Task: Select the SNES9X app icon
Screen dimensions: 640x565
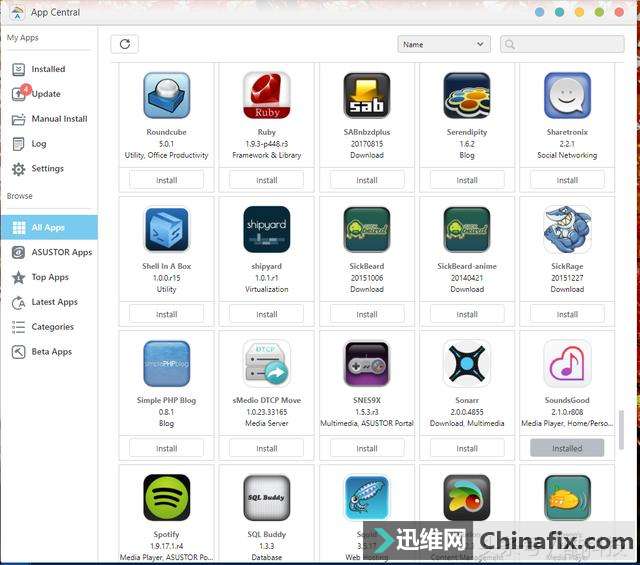Action: 366,364
